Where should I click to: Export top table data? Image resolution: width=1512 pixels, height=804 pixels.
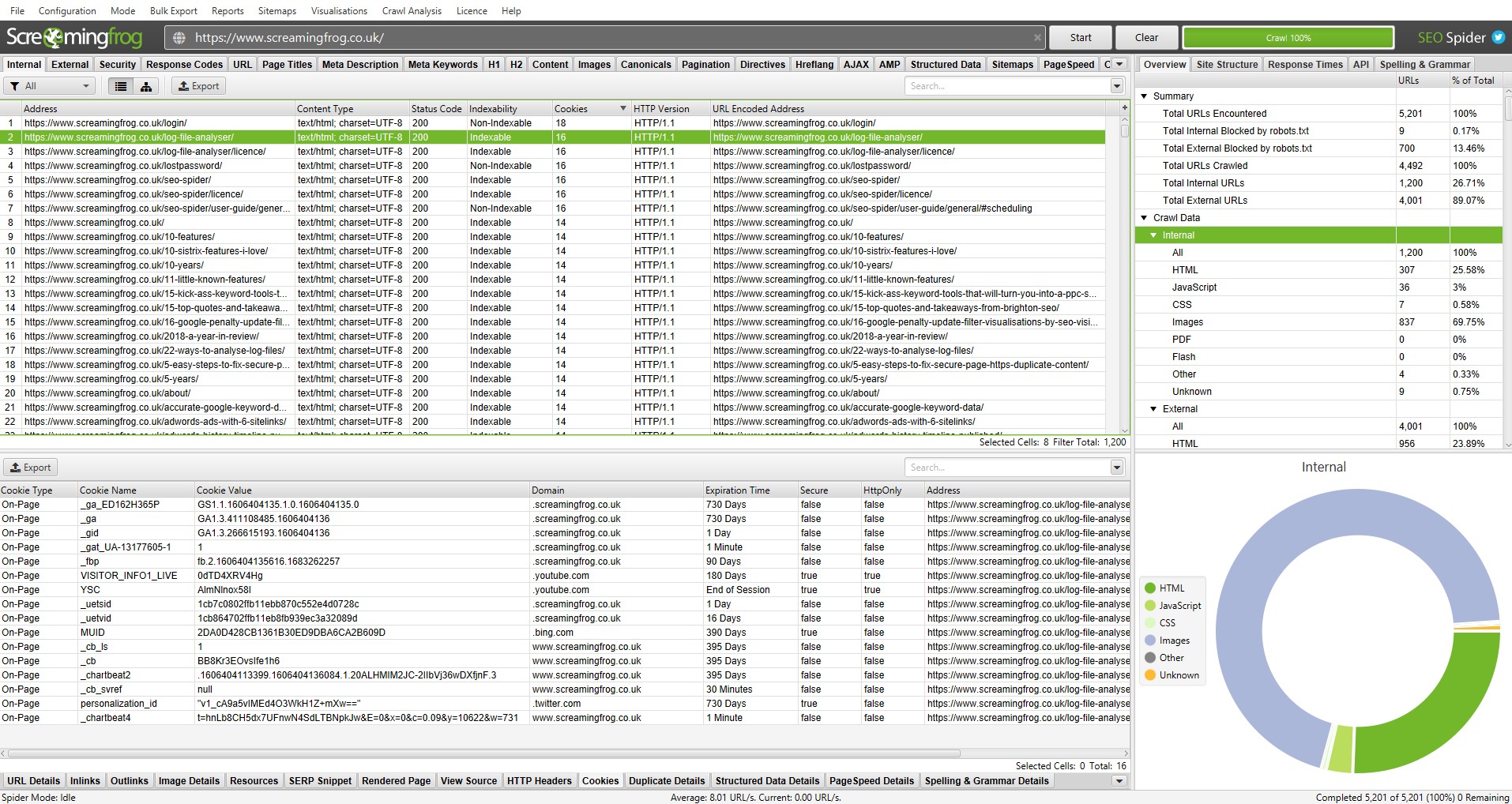point(198,86)
